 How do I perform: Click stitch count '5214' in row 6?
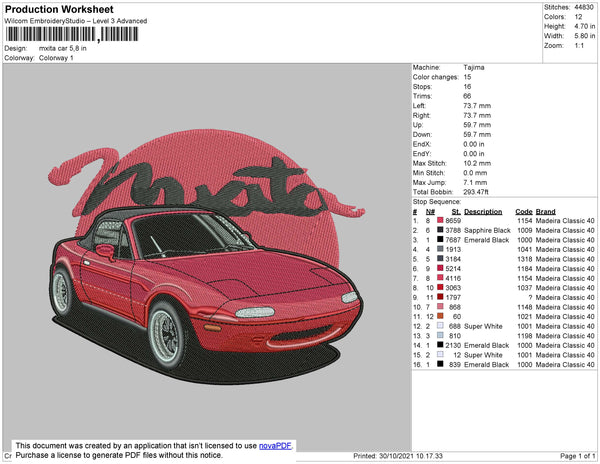click(x=453, y=269)
